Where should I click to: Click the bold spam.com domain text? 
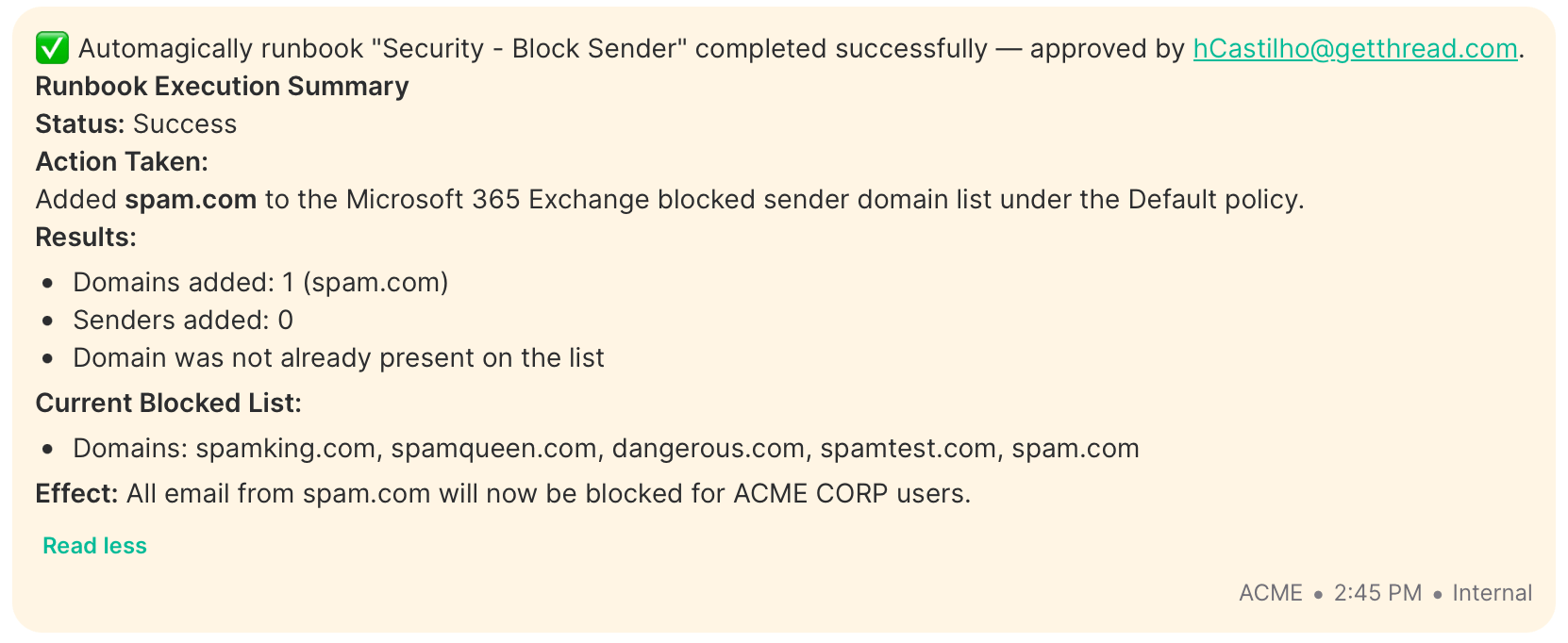[x=191, y=199]
